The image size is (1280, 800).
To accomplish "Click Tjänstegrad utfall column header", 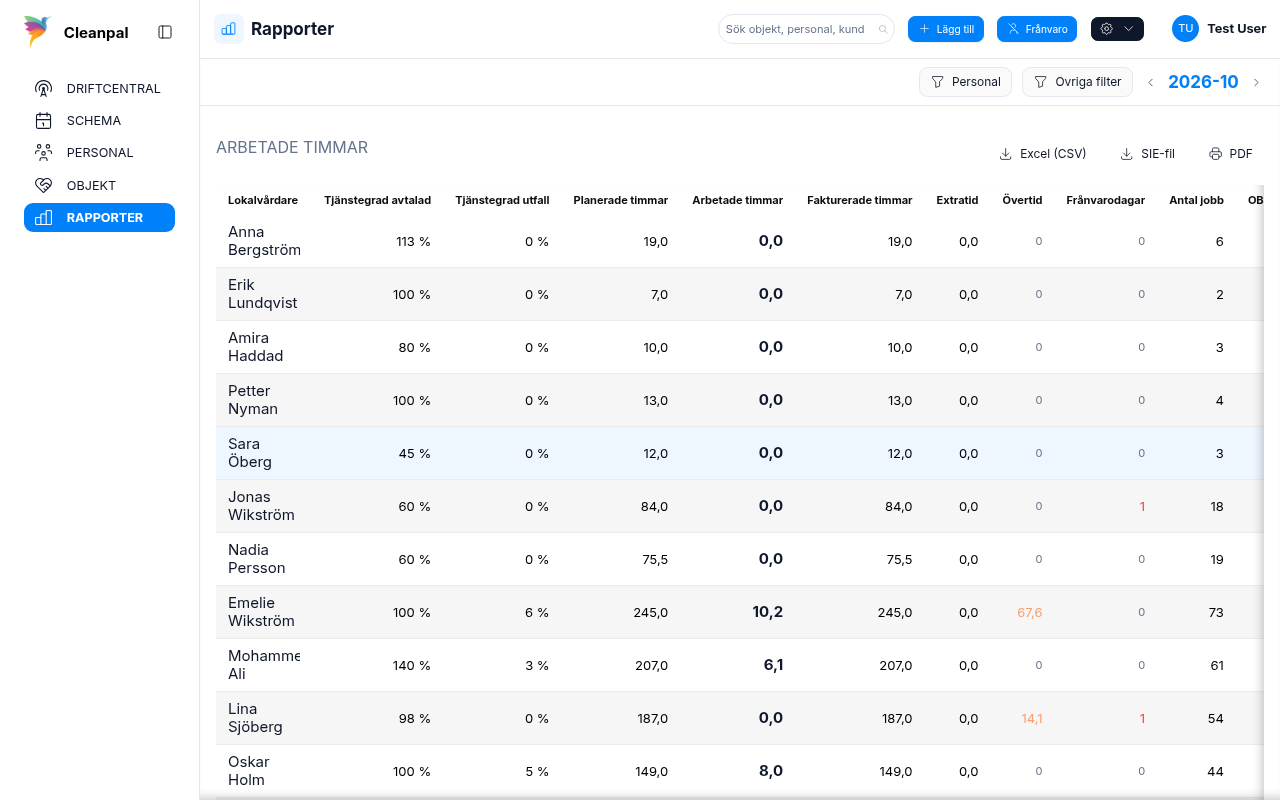I will coord(502,200).
